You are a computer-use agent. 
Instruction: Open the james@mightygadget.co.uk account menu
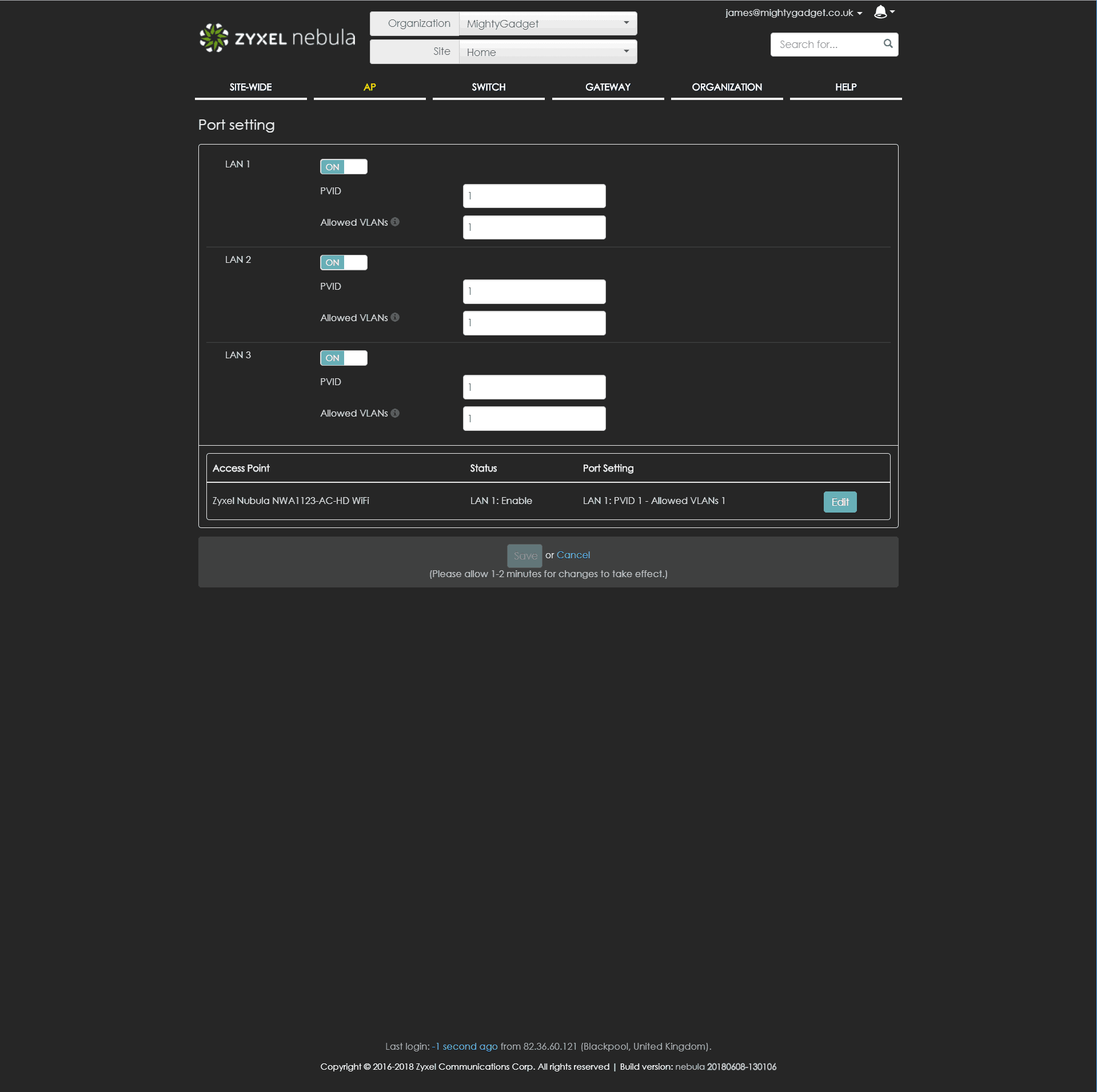793,13
